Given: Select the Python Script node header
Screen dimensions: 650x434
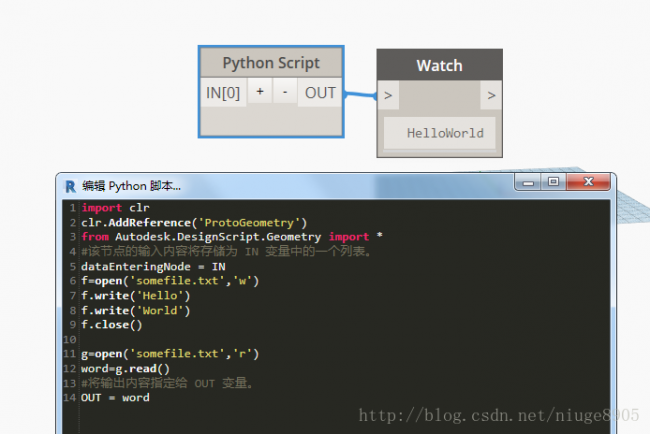Looking at the screenshot, I should 270,63.
